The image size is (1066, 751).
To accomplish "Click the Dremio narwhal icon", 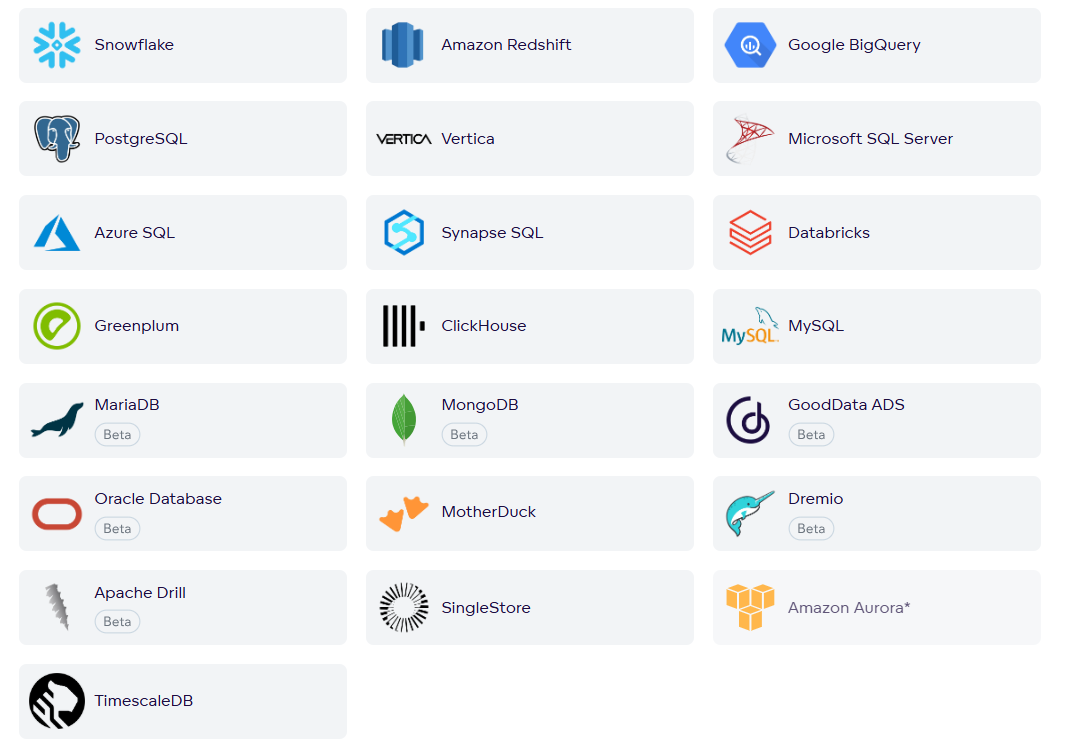I will coord(750,514).
